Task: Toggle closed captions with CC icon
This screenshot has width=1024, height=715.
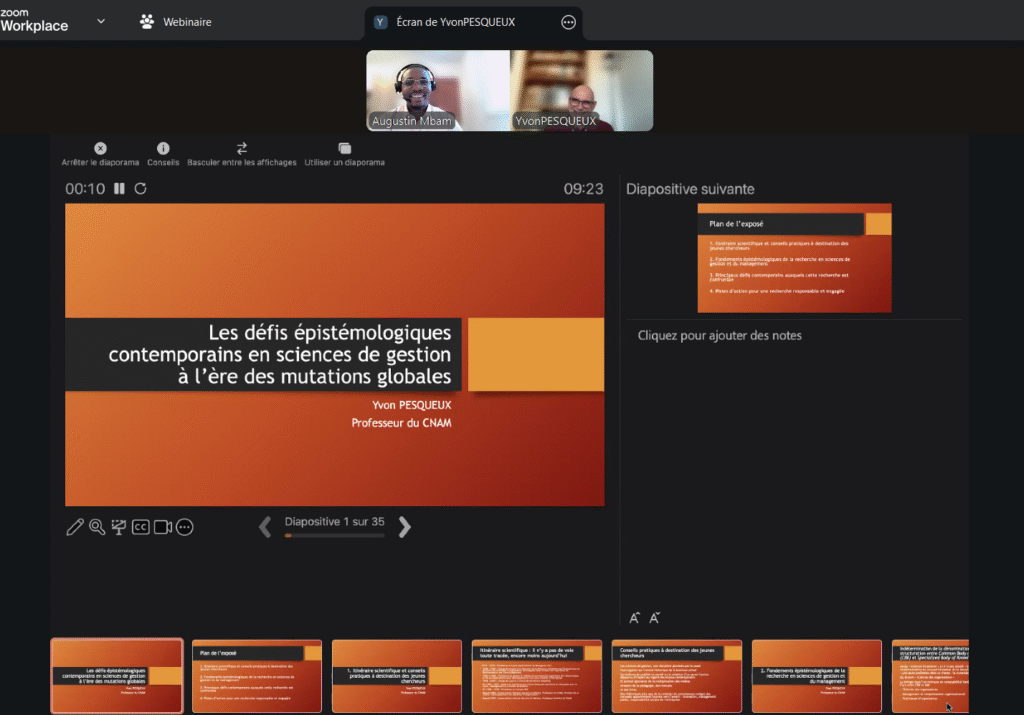Action: [x=141, y=527]
